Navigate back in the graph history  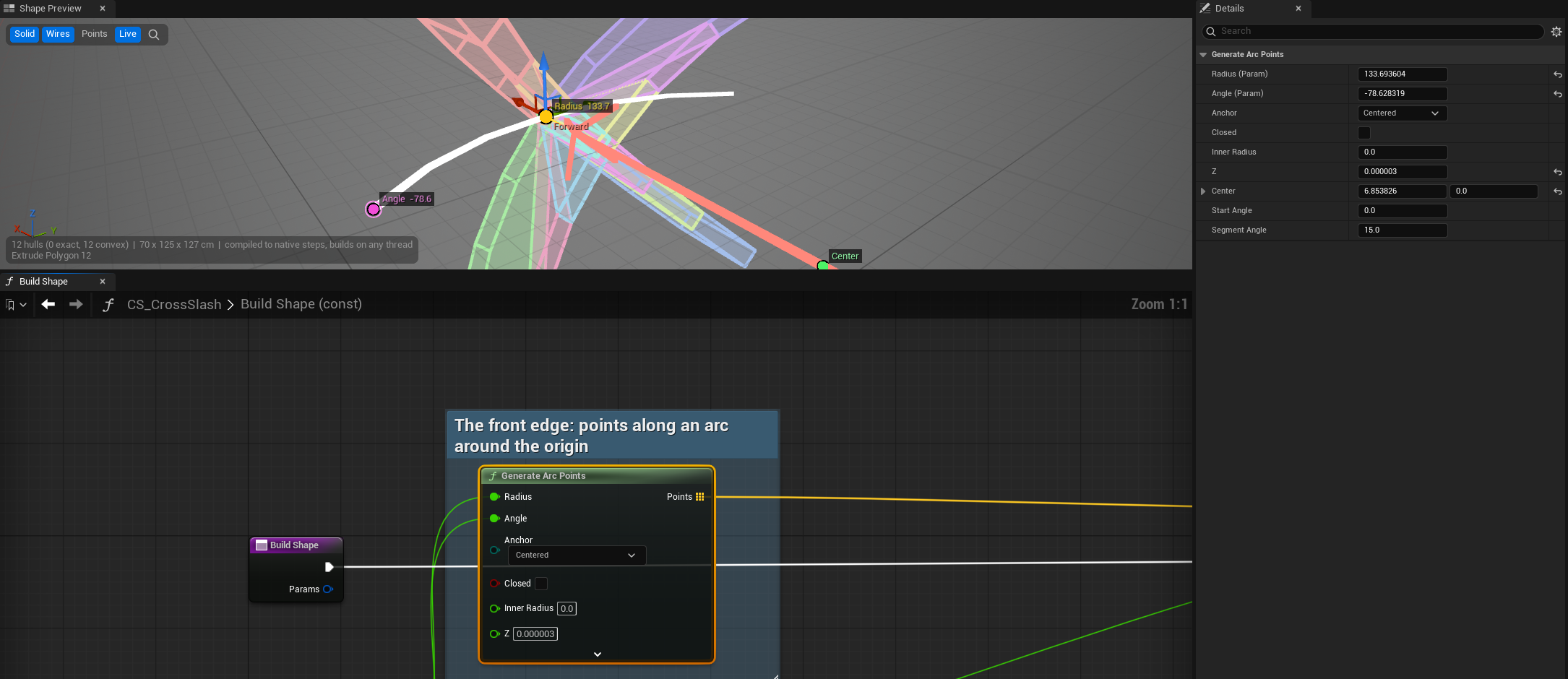coord(48,305)
